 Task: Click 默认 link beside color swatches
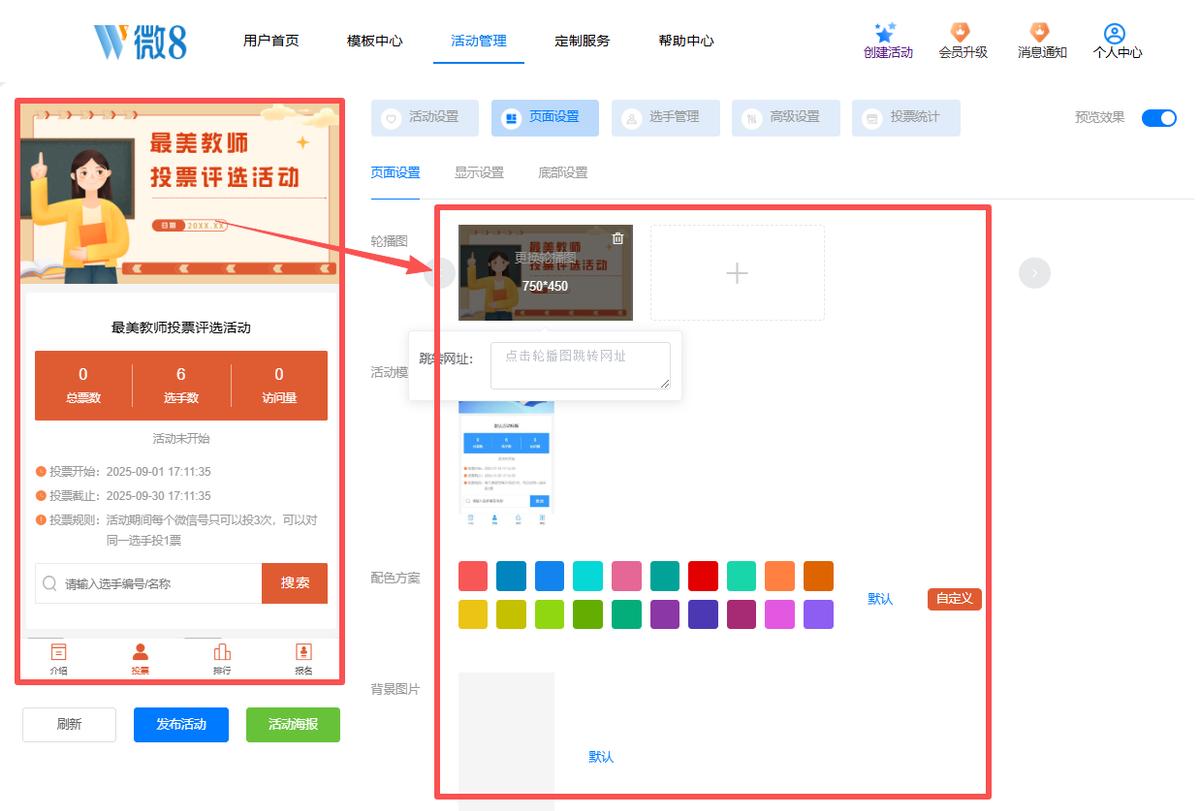(880, 599)
